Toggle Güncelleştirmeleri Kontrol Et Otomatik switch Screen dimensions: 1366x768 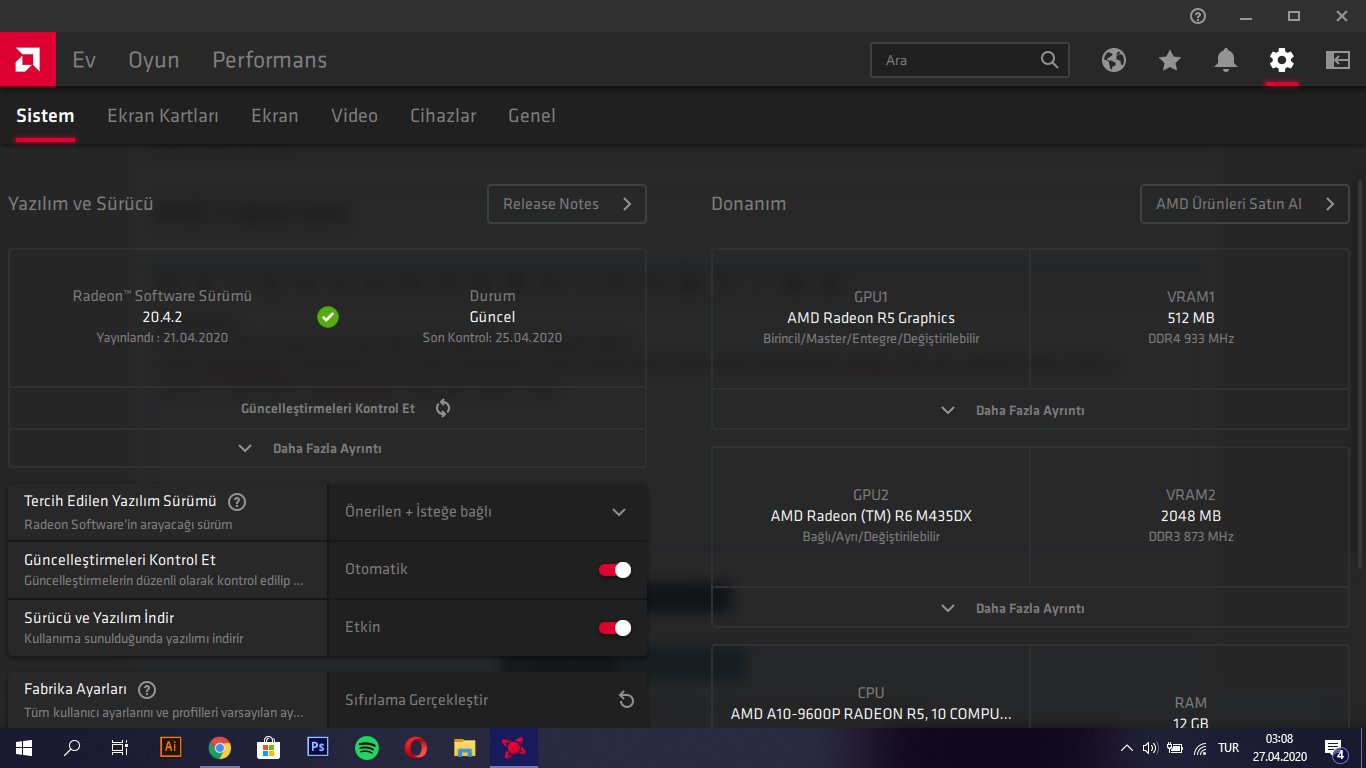[615, 570]
